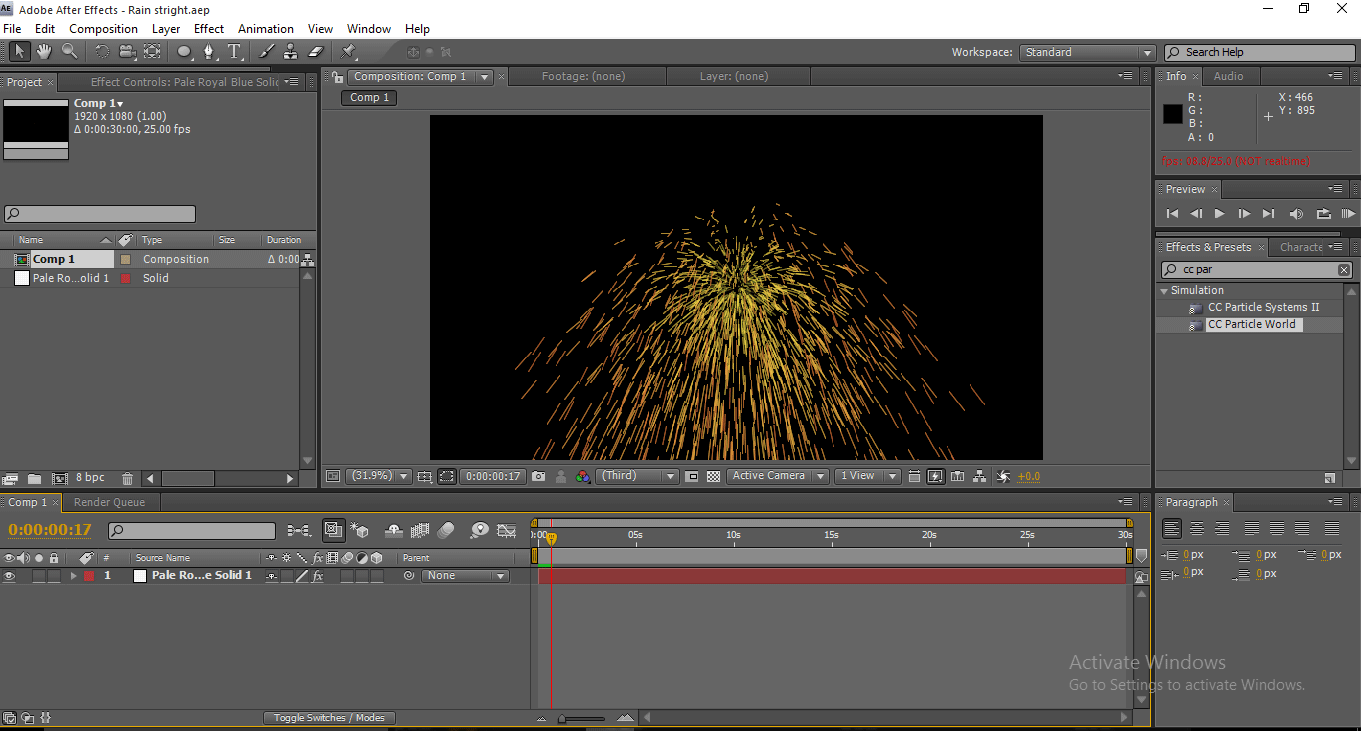
Task: Hide the Pale Royal Blue Solid layer
Action: pyautogui.click(x=10, y=576)
